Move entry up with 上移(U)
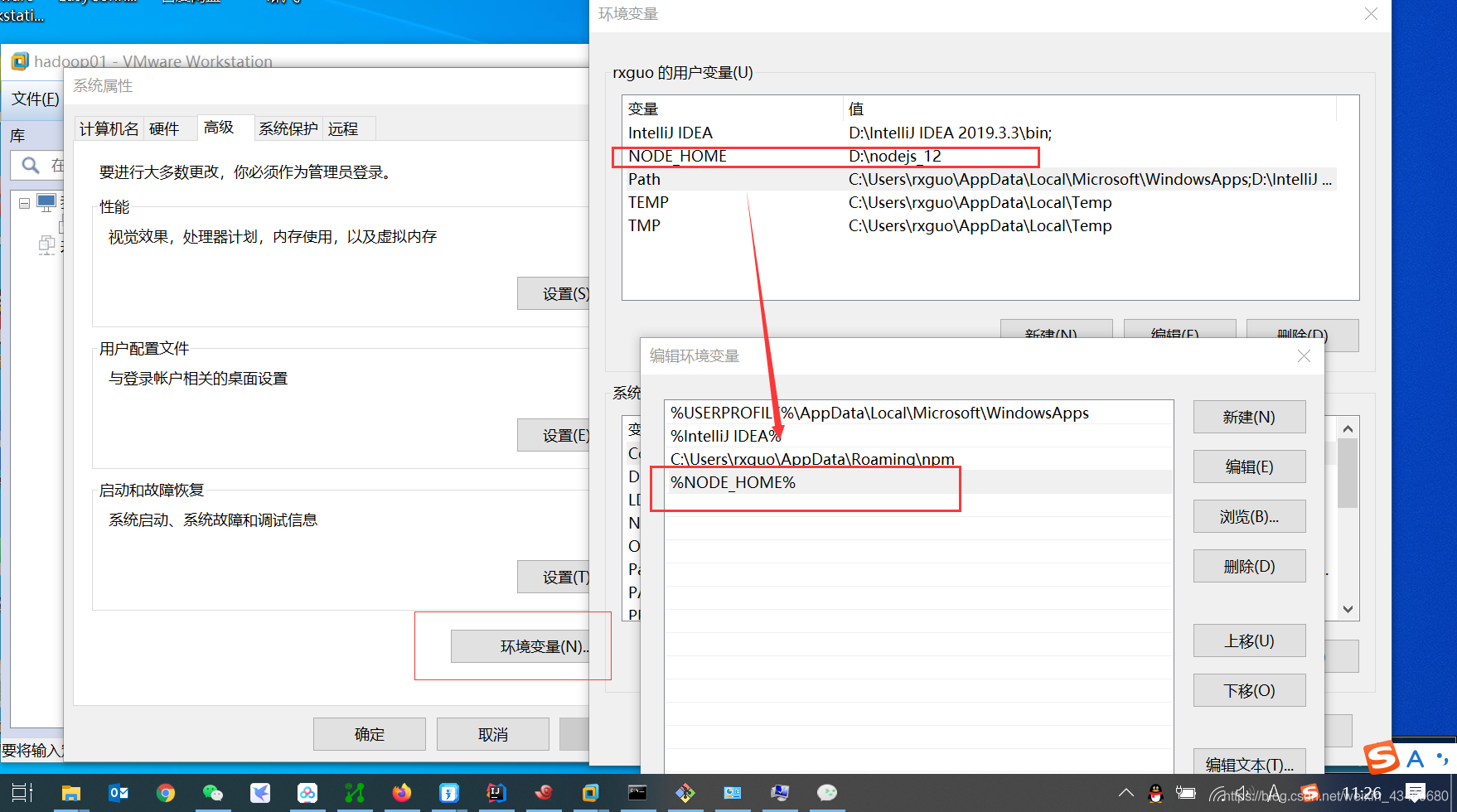Image resolution: width=1457 pixels, height=812 pixels. [1249, 640]
